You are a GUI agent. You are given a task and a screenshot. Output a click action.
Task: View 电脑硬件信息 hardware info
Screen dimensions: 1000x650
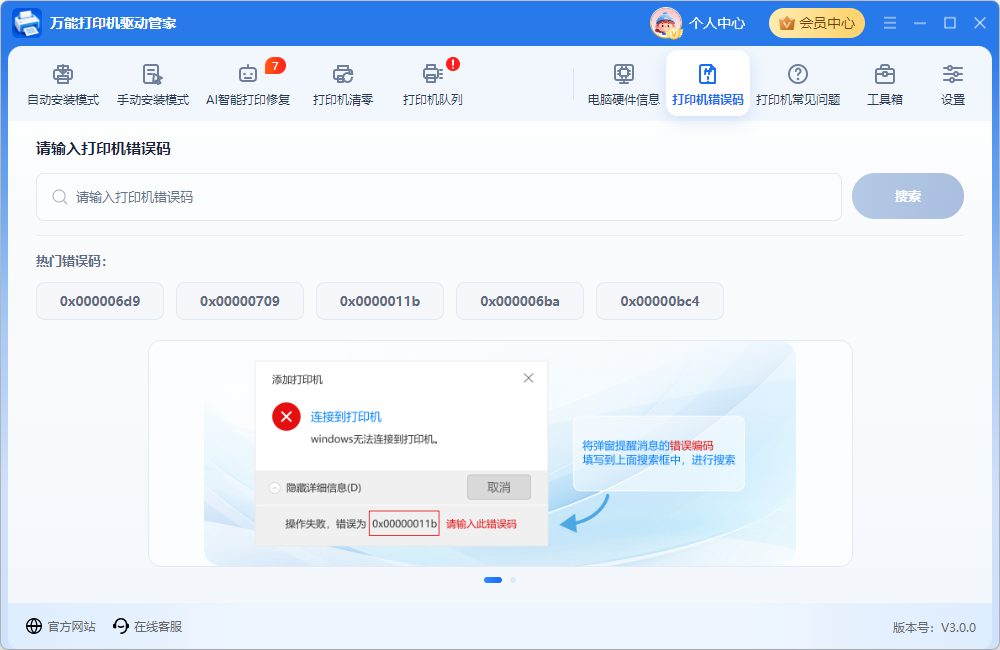[624, 84]
